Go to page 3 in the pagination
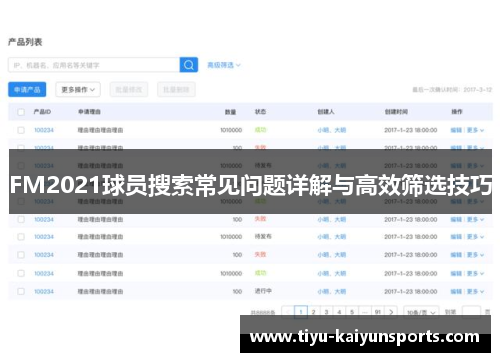 coord(326,312)
